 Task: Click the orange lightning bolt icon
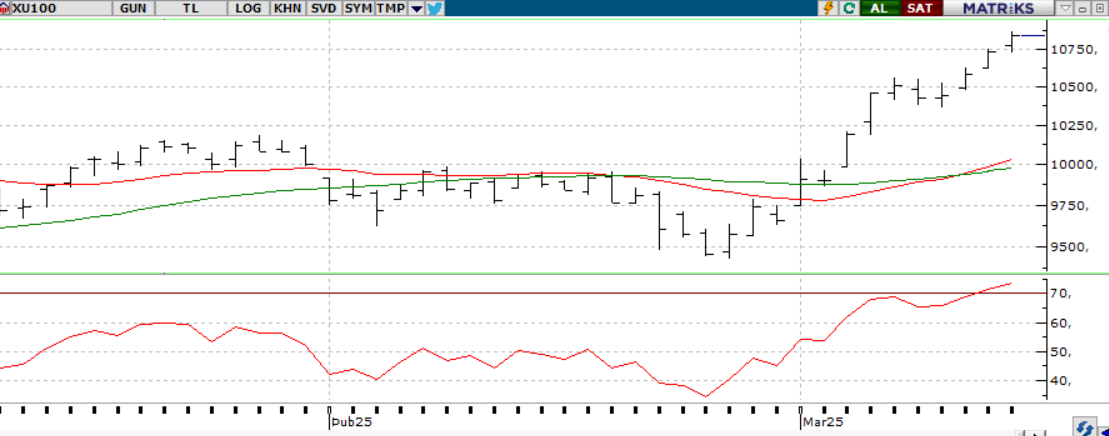829,8
